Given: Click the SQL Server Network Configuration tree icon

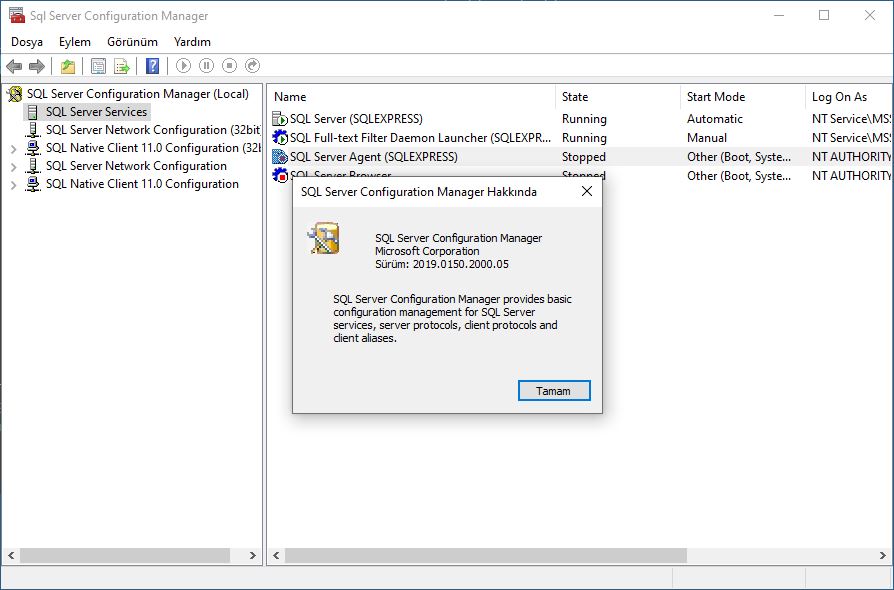Looking at the screenshot, I should point(34,166).
